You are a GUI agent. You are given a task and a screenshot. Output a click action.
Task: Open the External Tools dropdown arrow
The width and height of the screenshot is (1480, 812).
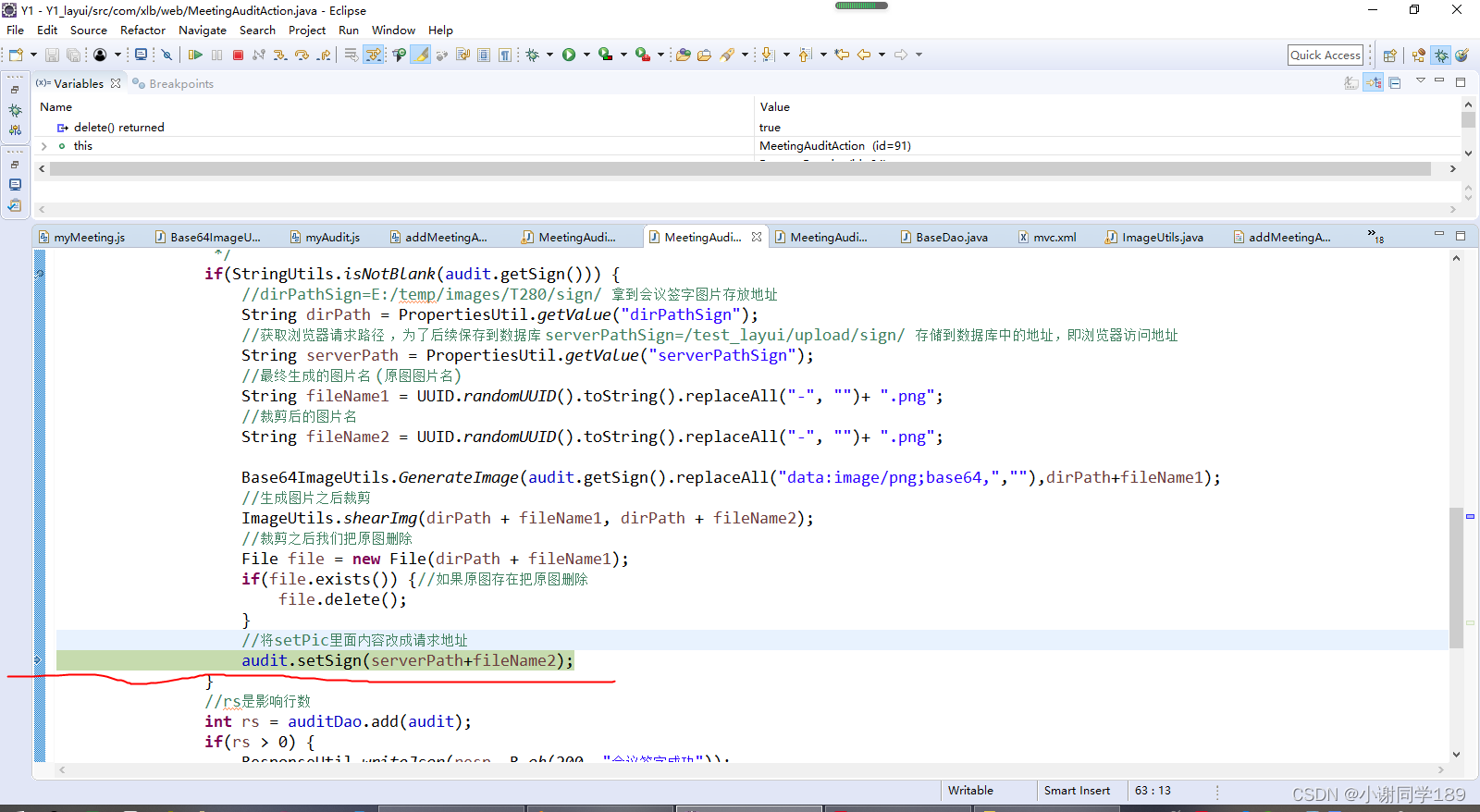tap(660, 55)
